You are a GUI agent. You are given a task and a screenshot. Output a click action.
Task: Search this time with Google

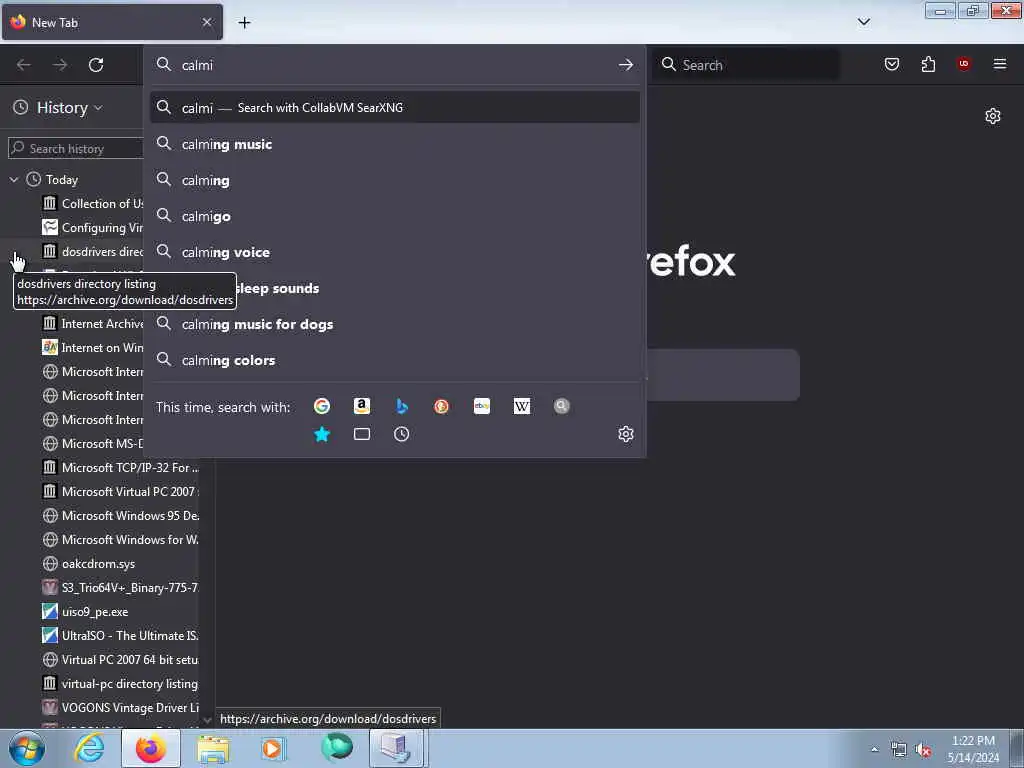pos(322,406)
